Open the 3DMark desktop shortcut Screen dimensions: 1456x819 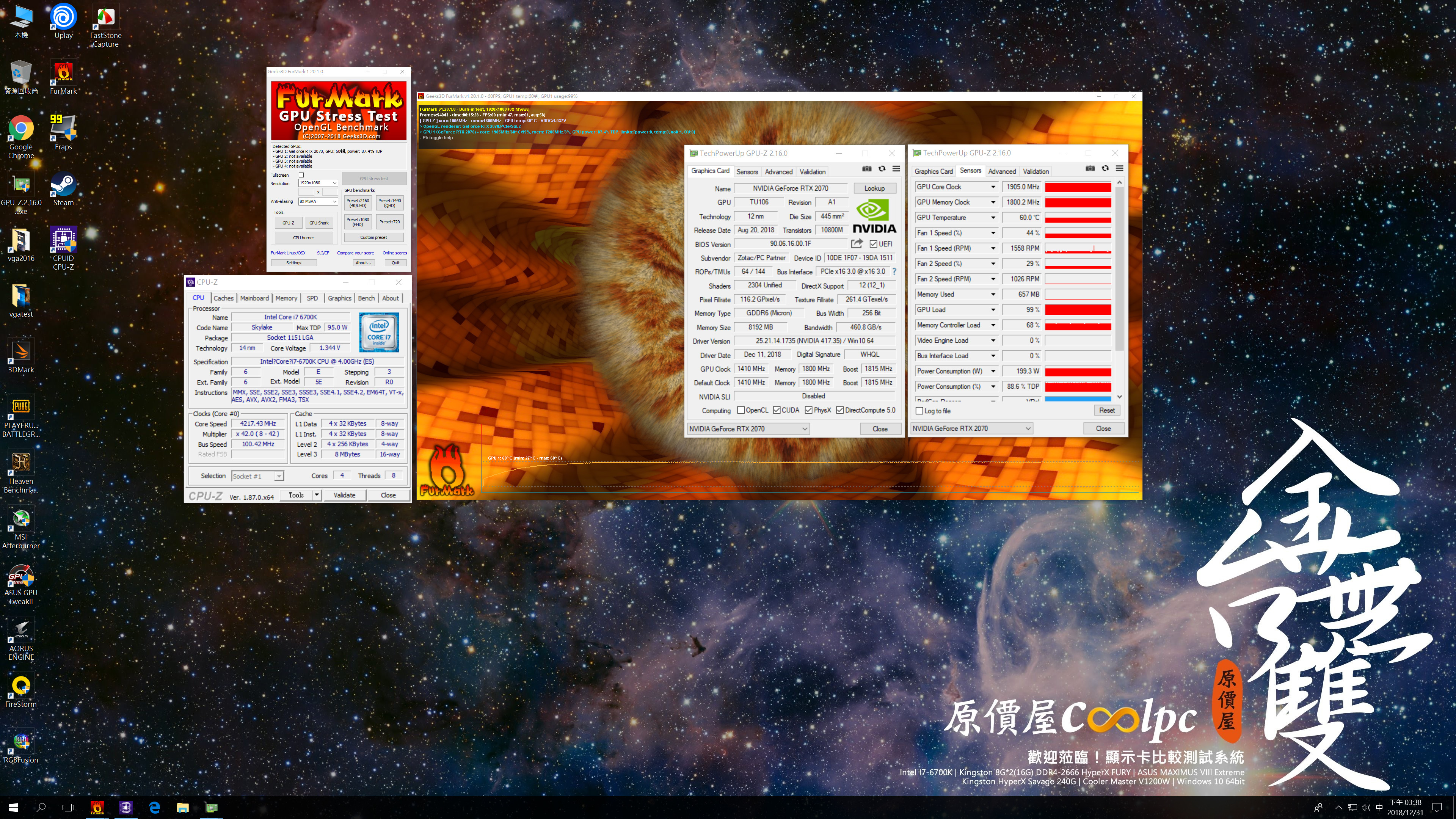tap(21, 356)
